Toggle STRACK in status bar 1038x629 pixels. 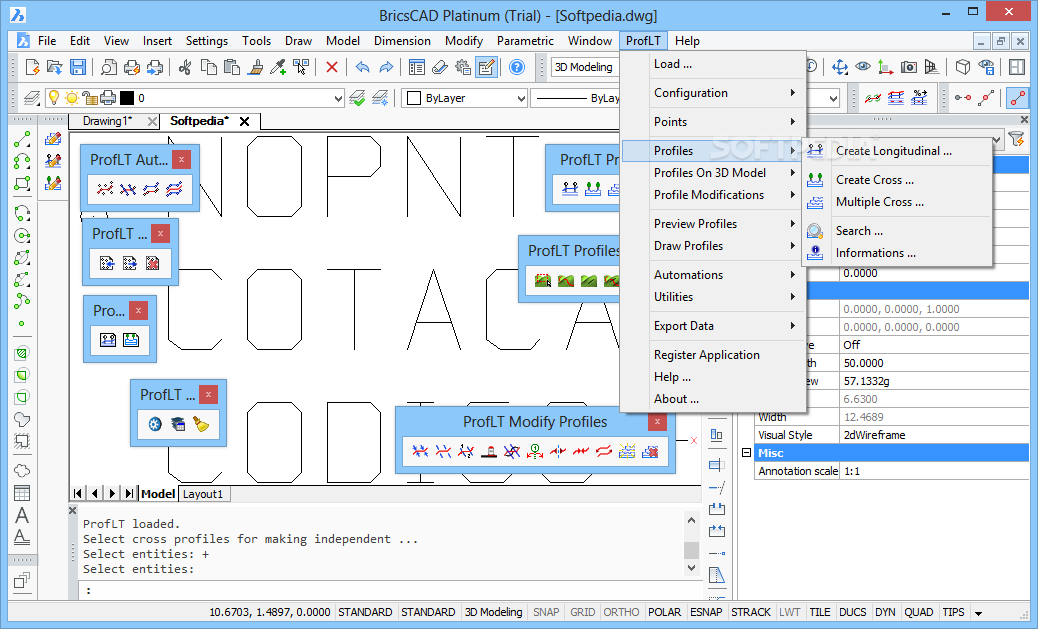click(x=751, y=612)
